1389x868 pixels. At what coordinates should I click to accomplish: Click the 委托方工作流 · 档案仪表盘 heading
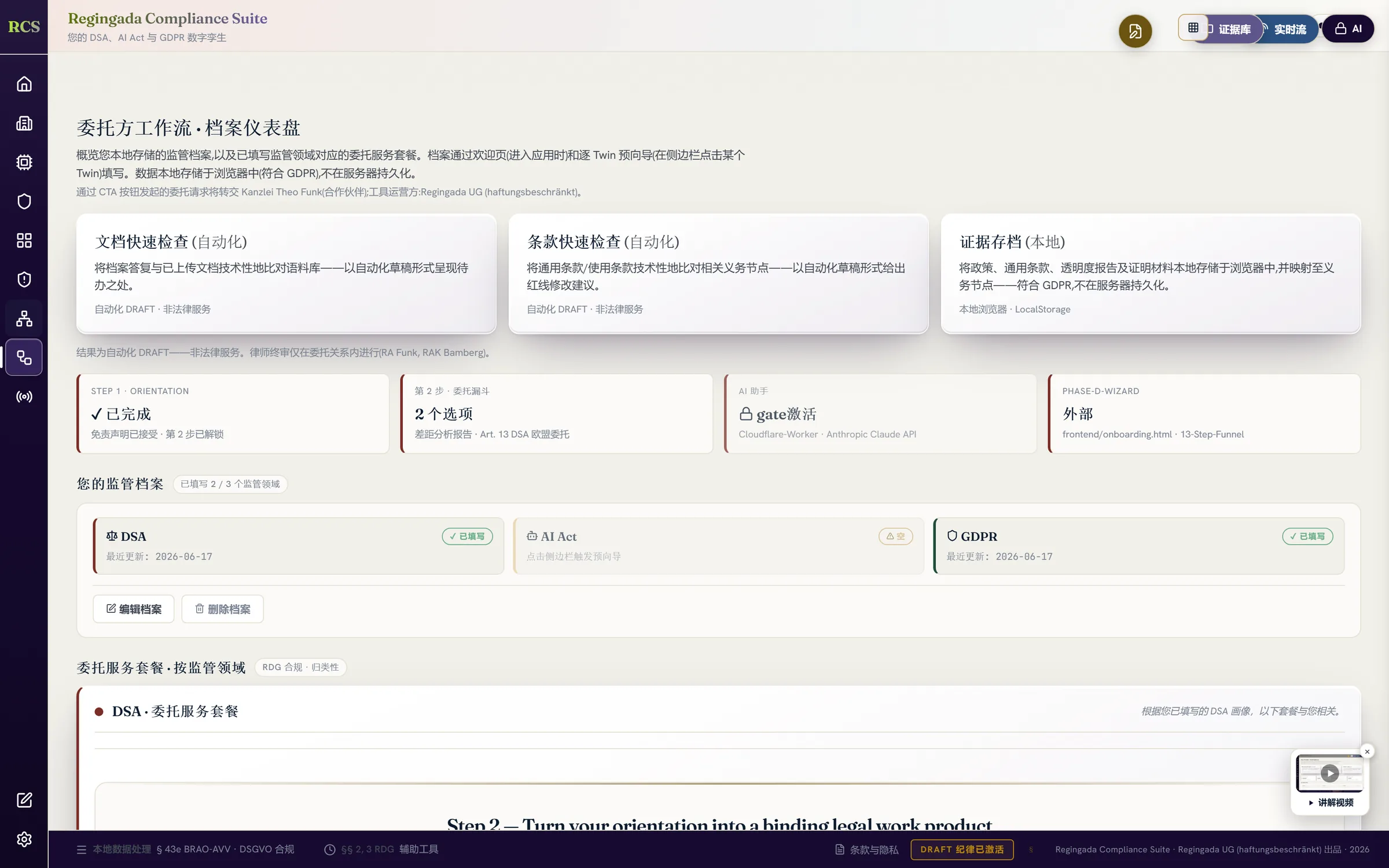[188, 128]
